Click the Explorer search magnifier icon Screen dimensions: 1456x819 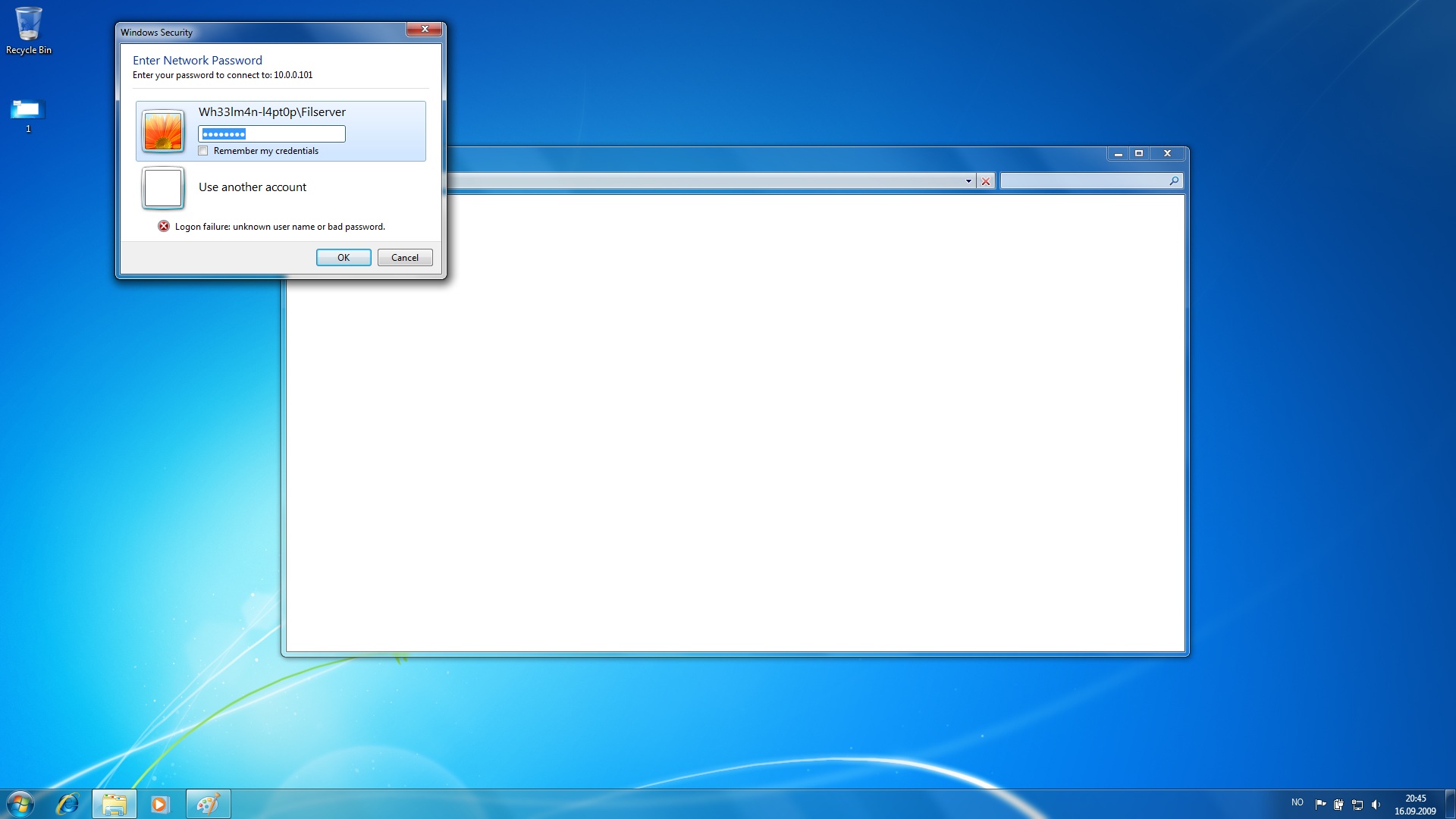(1174, 180)
